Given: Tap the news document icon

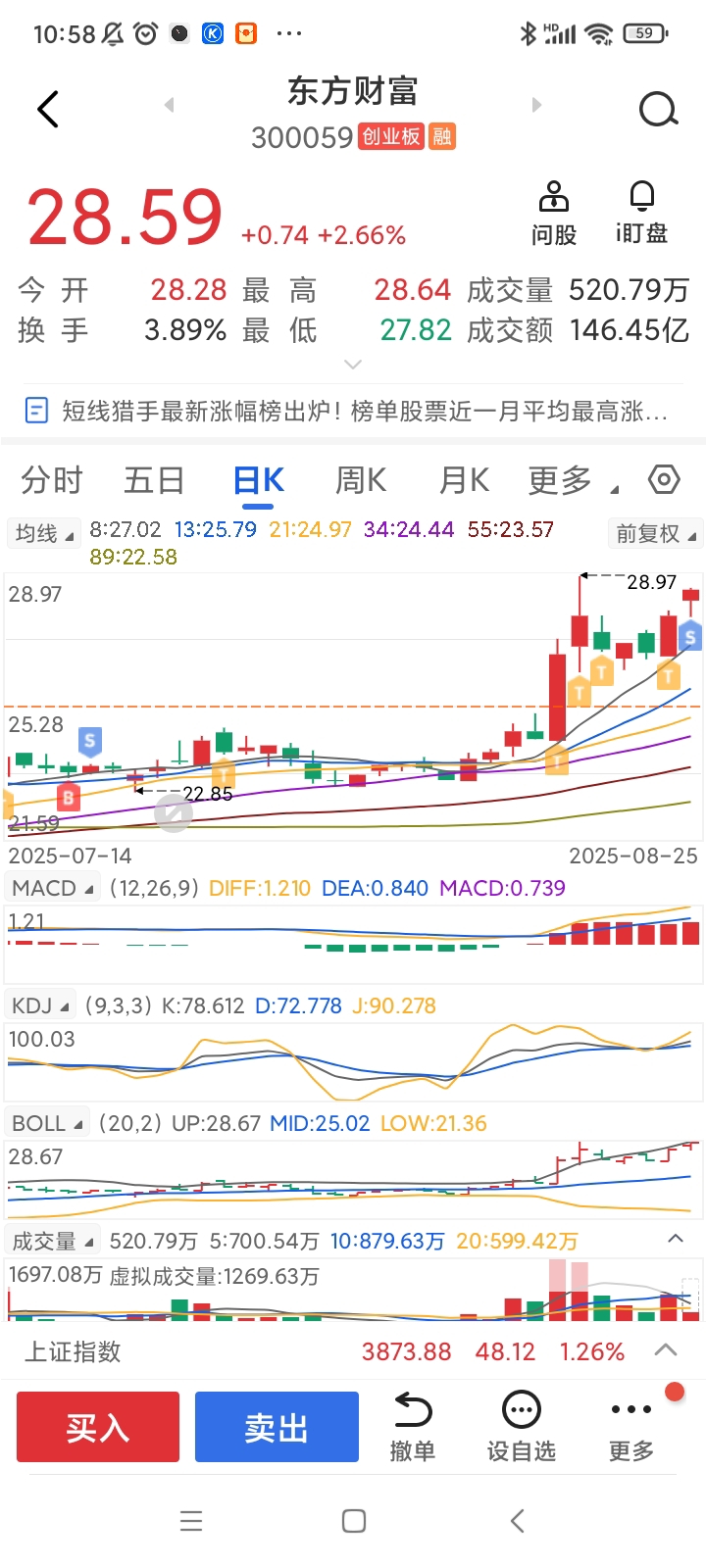Looking at the screenshot, I should point(36,411).
